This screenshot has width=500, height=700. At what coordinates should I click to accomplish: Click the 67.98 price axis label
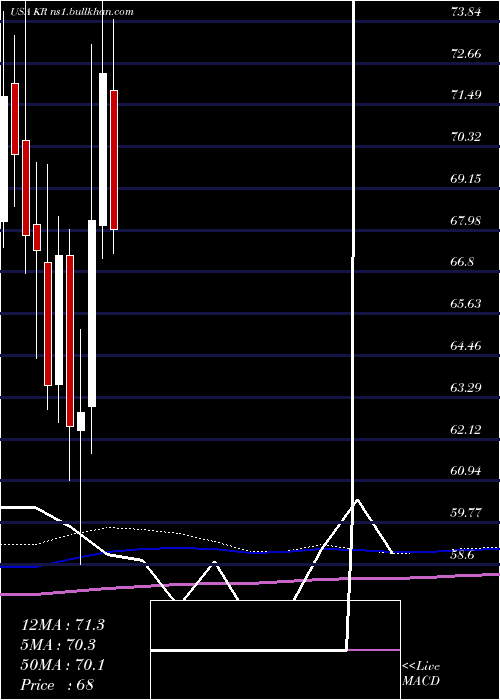pyautogui.click(x=466, y=220)
